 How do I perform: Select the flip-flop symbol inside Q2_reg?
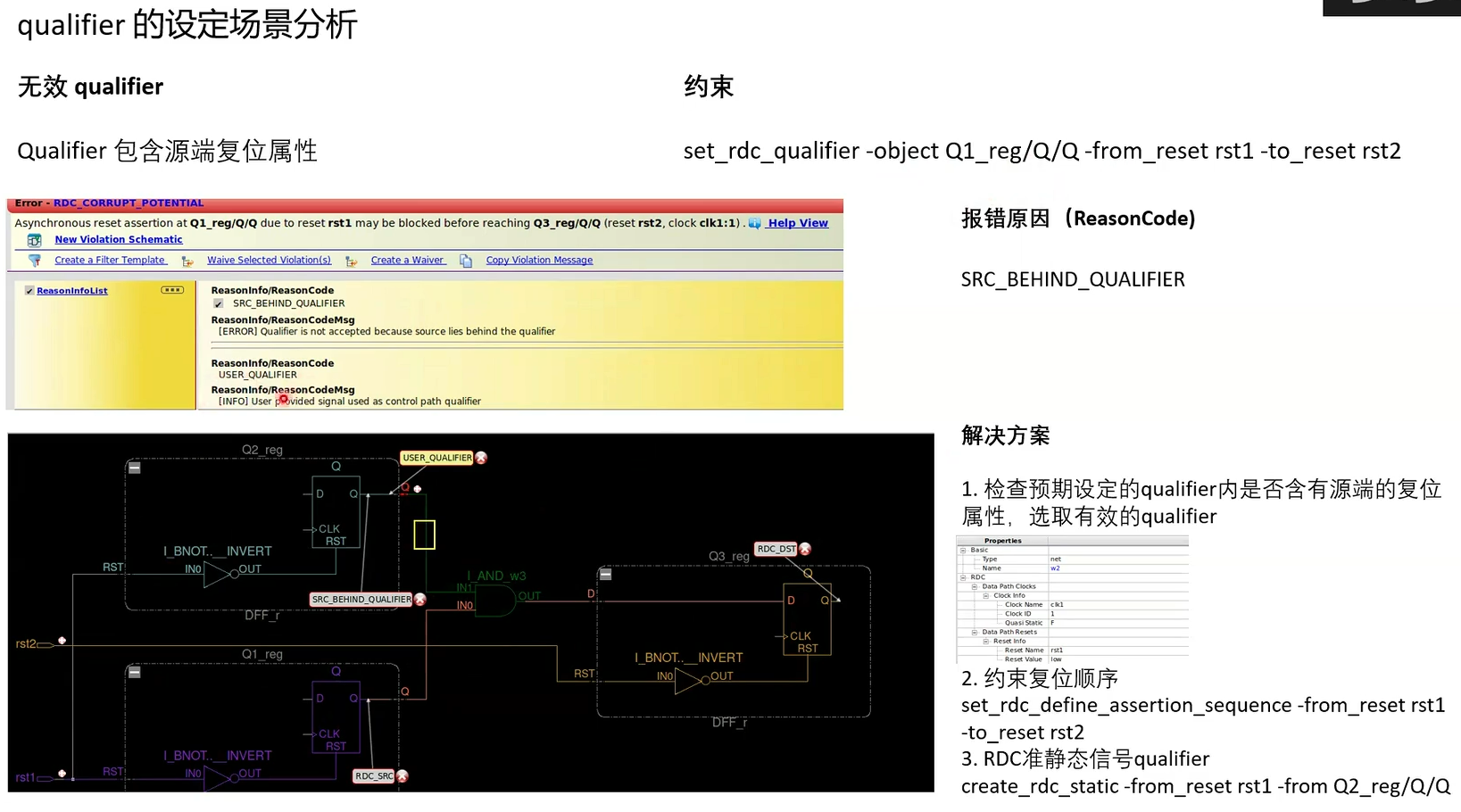(x=336, y=511)
